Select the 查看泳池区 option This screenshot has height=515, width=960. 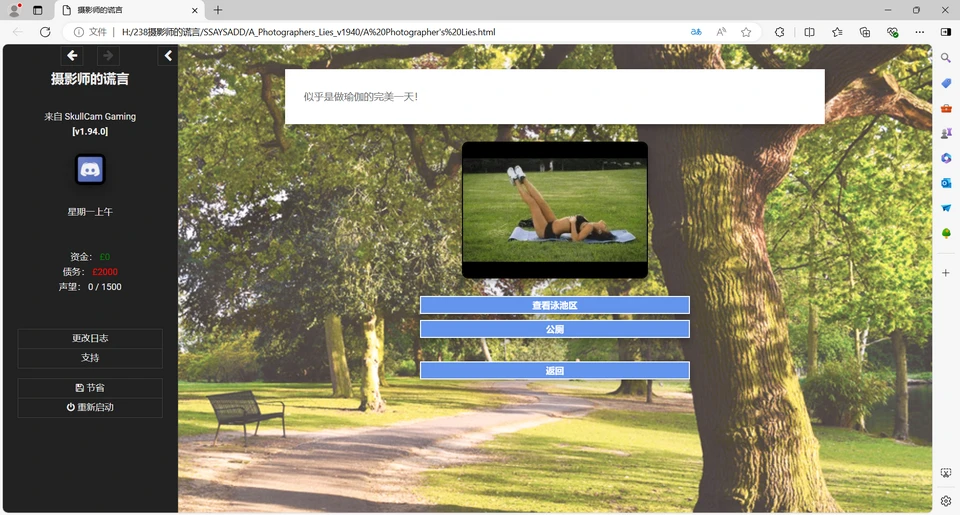point(555,305)
